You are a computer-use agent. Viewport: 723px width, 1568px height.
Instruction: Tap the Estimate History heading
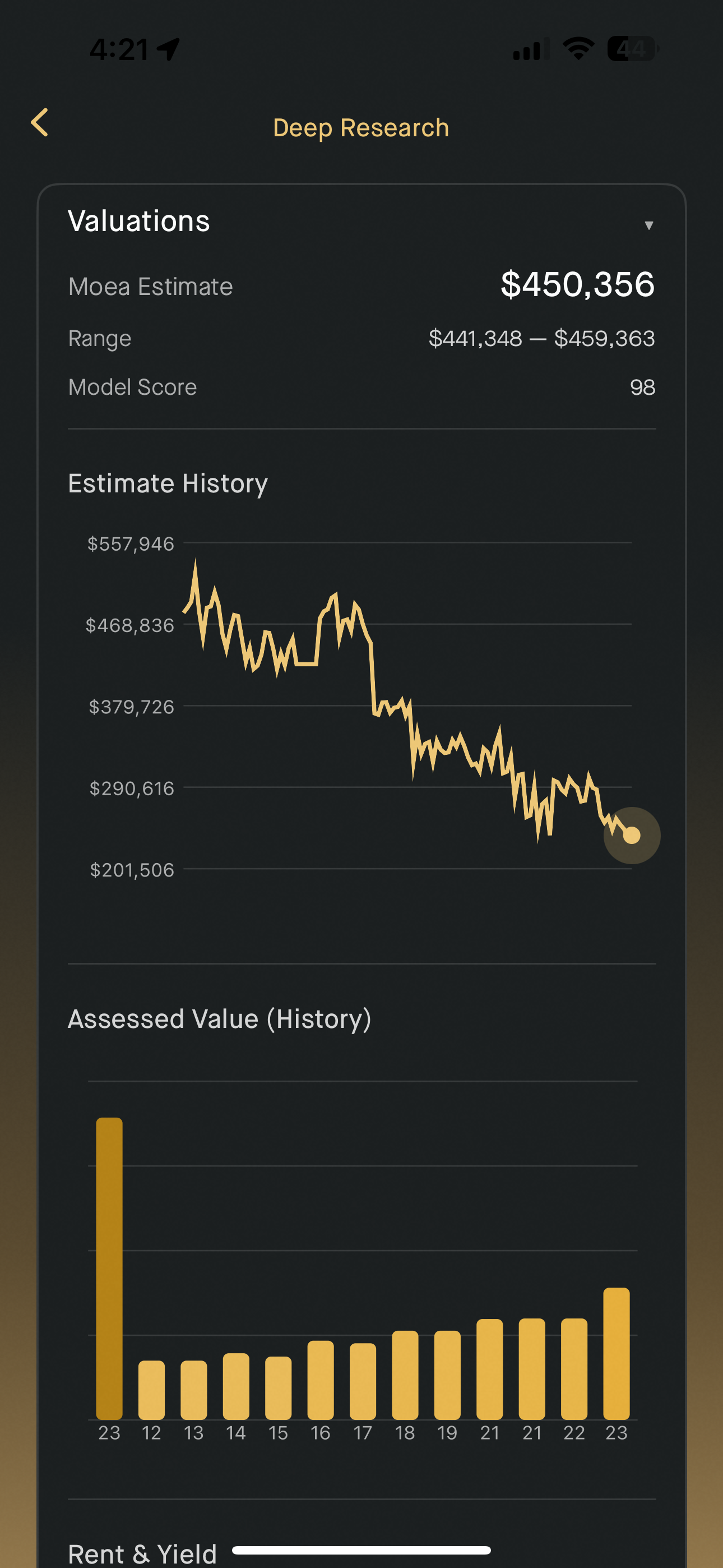coord(168,484)
